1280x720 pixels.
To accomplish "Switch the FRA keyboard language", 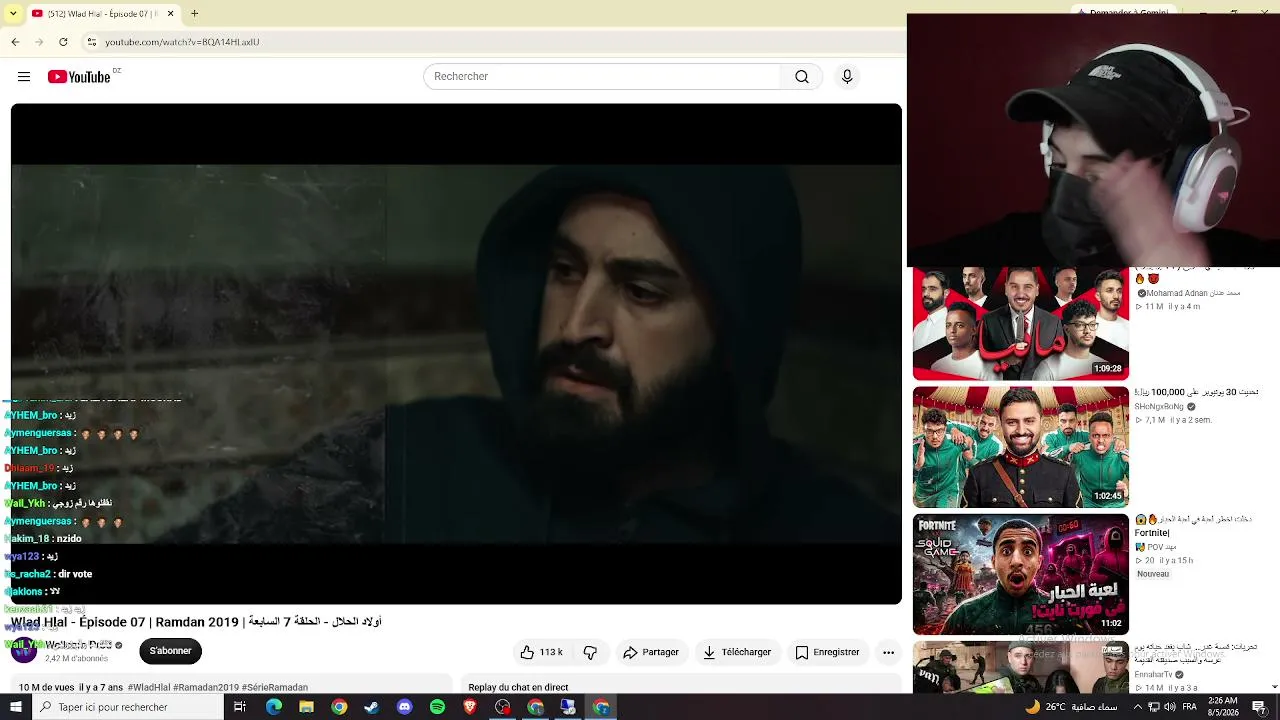I will coord(1190,707).
